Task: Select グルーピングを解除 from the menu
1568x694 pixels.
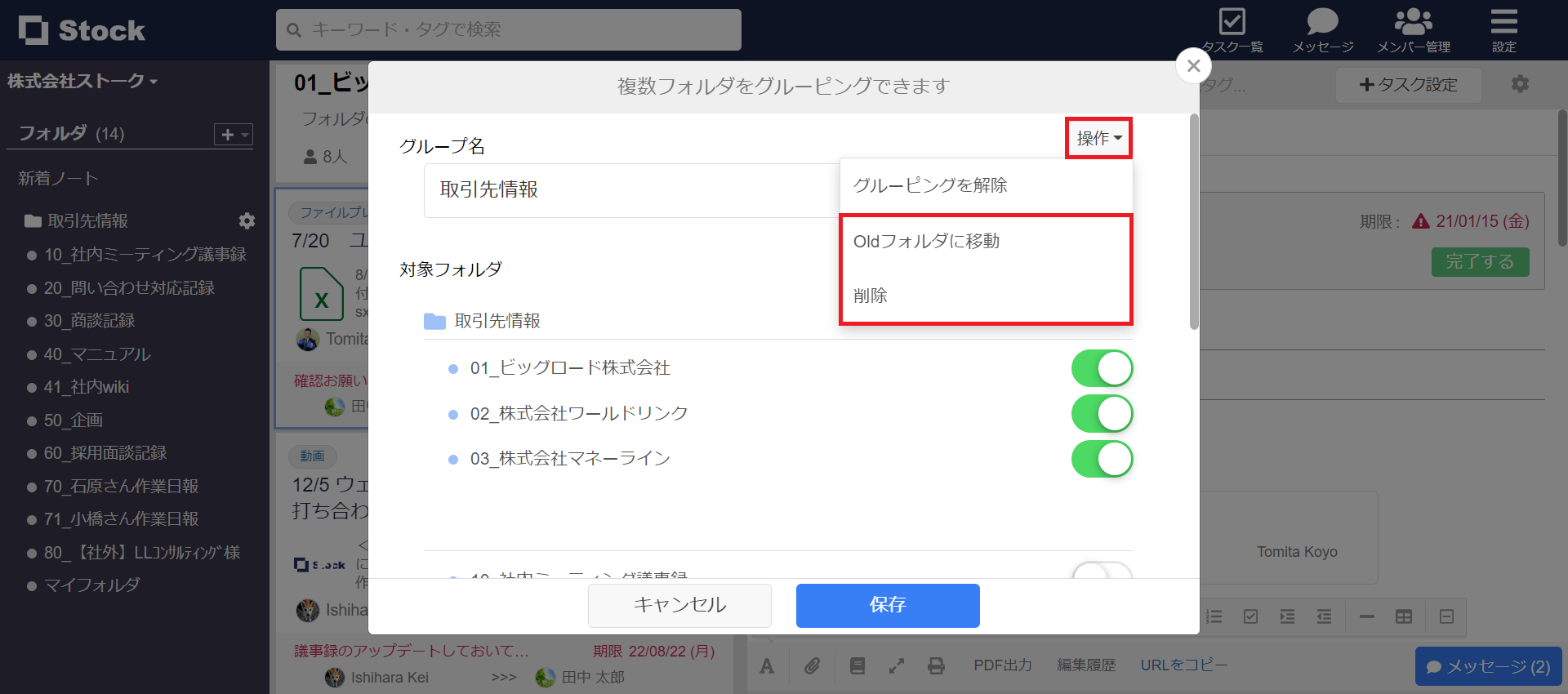Action: tap(930, 185)
